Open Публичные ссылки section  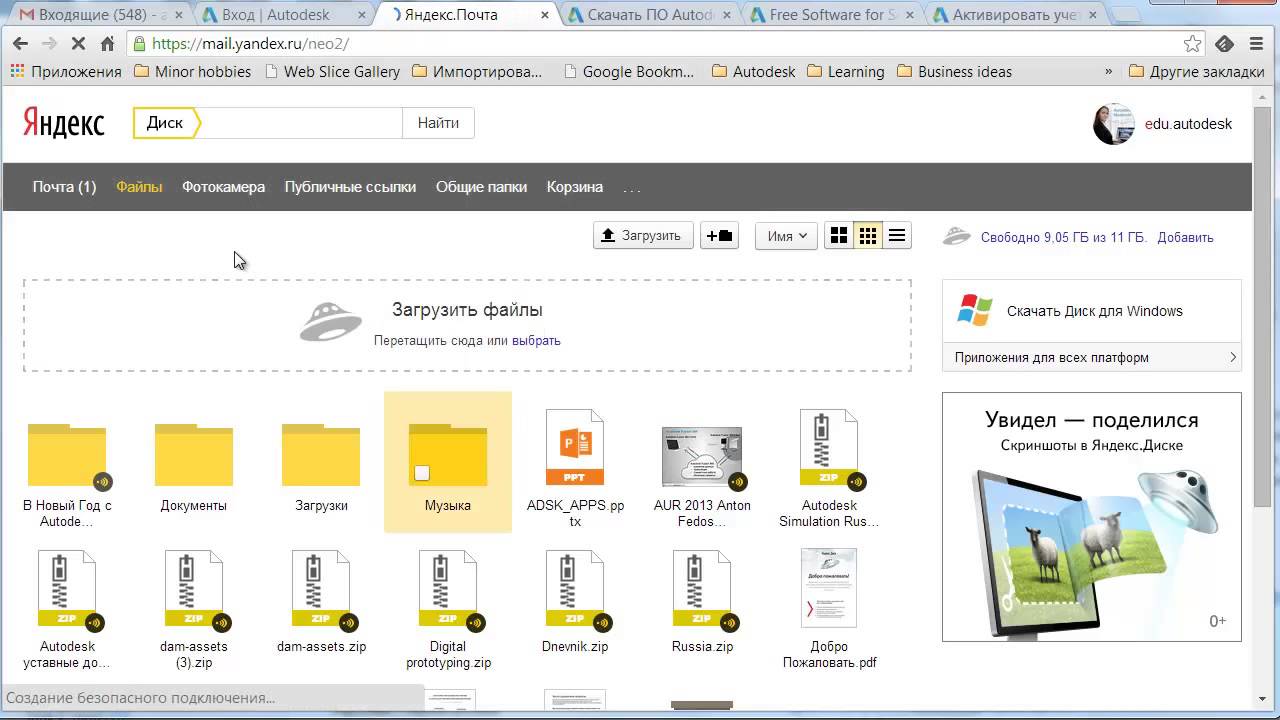(350, 187)
